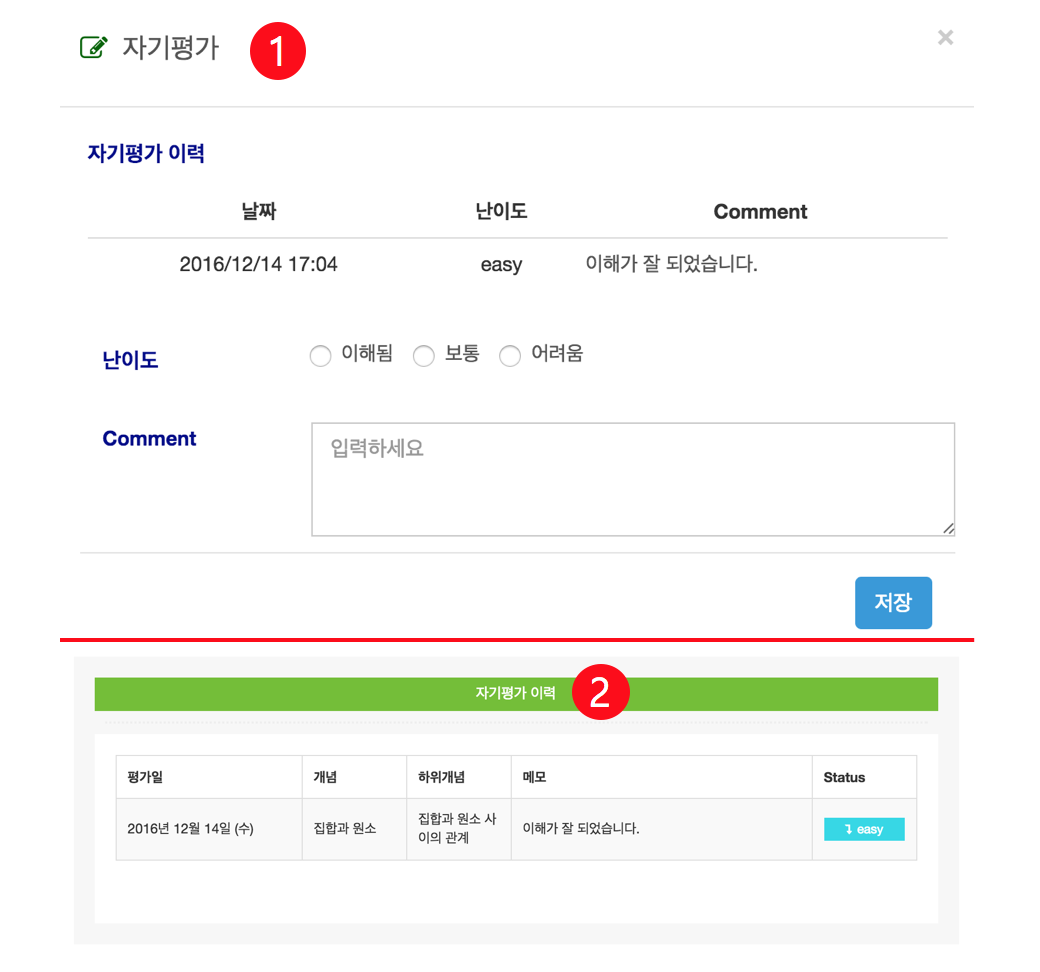This screenshot has width=1040, height=972.
Task: Click the red number 1 marker
Action: click(278, 51)
